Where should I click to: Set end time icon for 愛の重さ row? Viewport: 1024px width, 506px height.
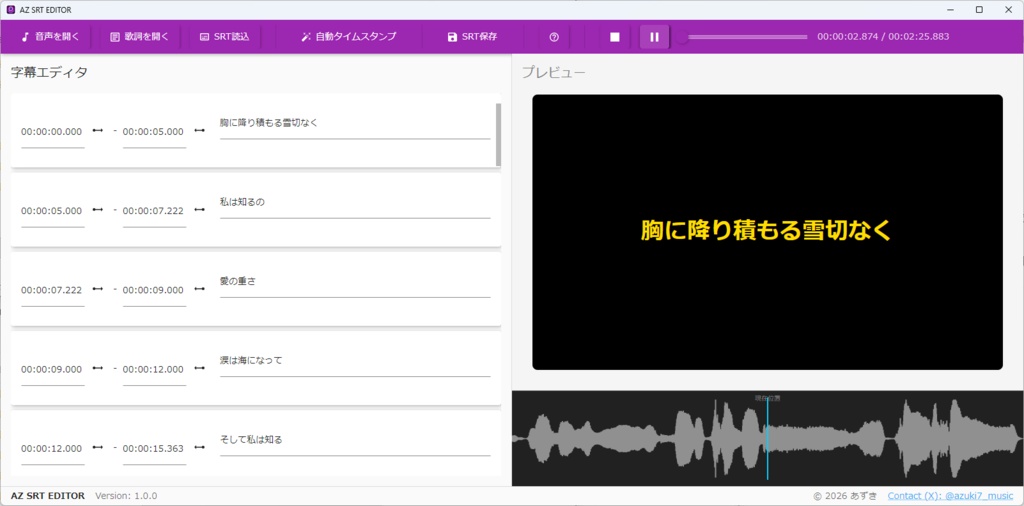coord(199,289)
